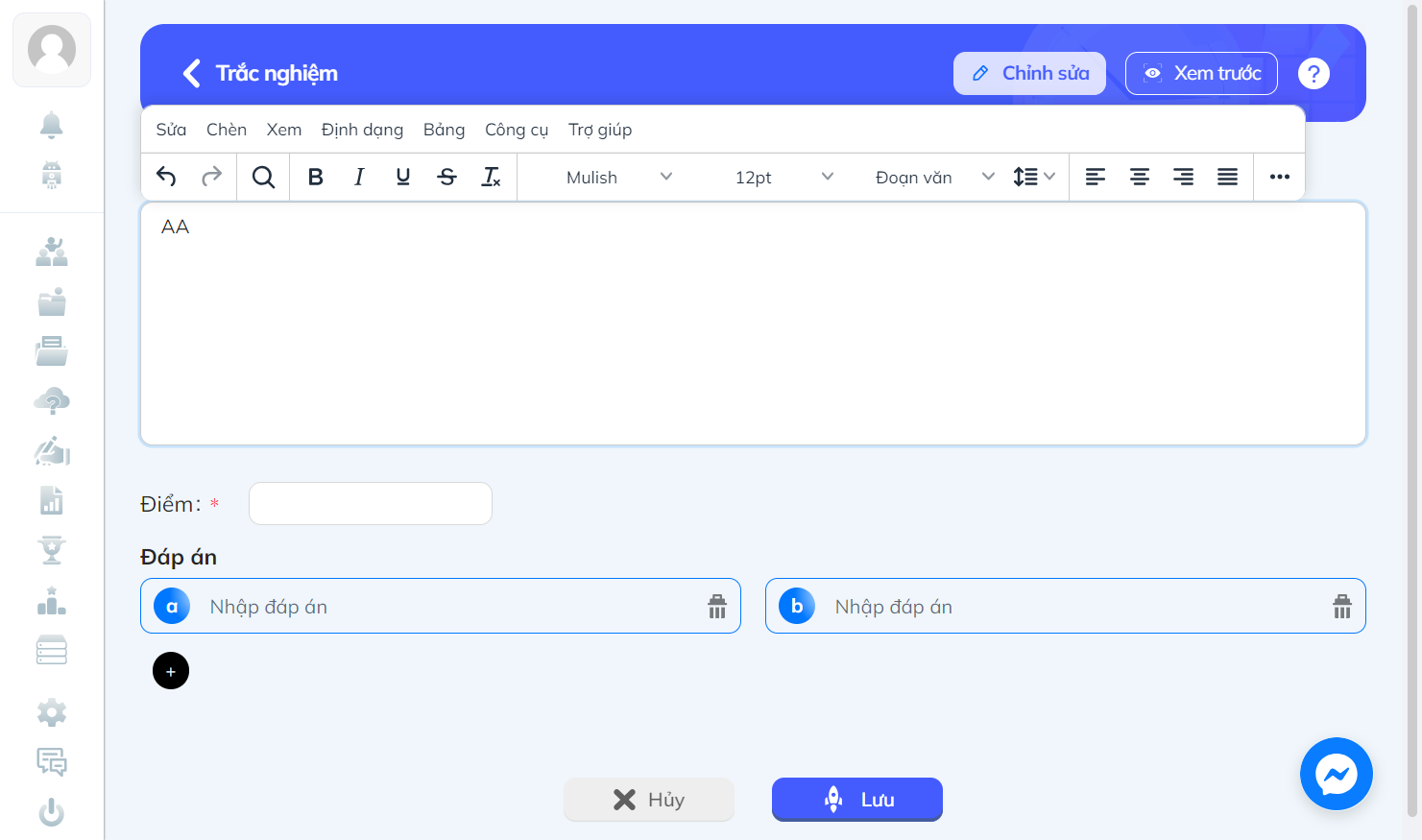Delete answer b with trash icon
Screen dimensions: 1422x840
pos(1342,607)
